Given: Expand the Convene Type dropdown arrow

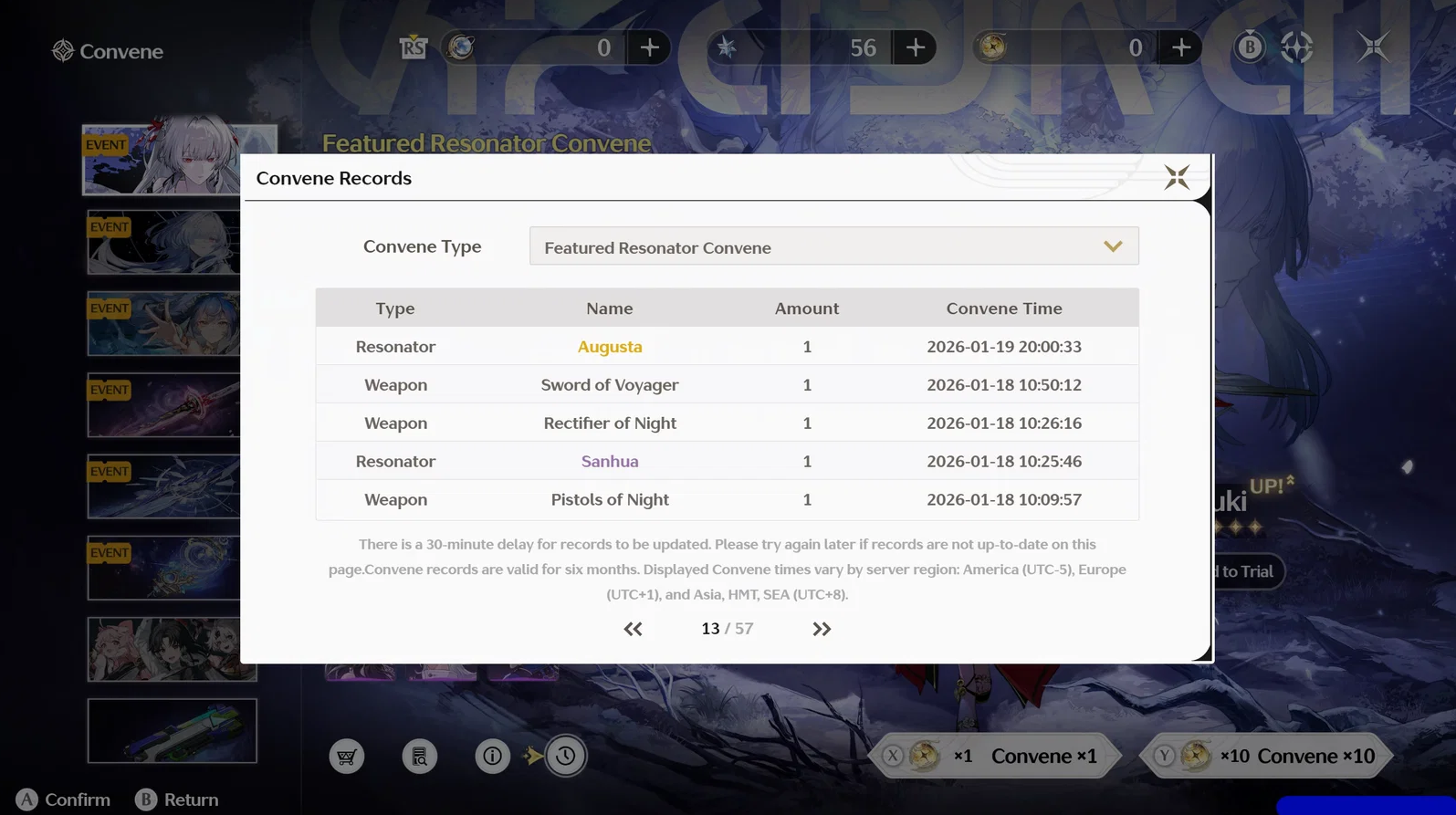Looking at the screenshot, I should pyautogui.click(x=1113, y=246).
